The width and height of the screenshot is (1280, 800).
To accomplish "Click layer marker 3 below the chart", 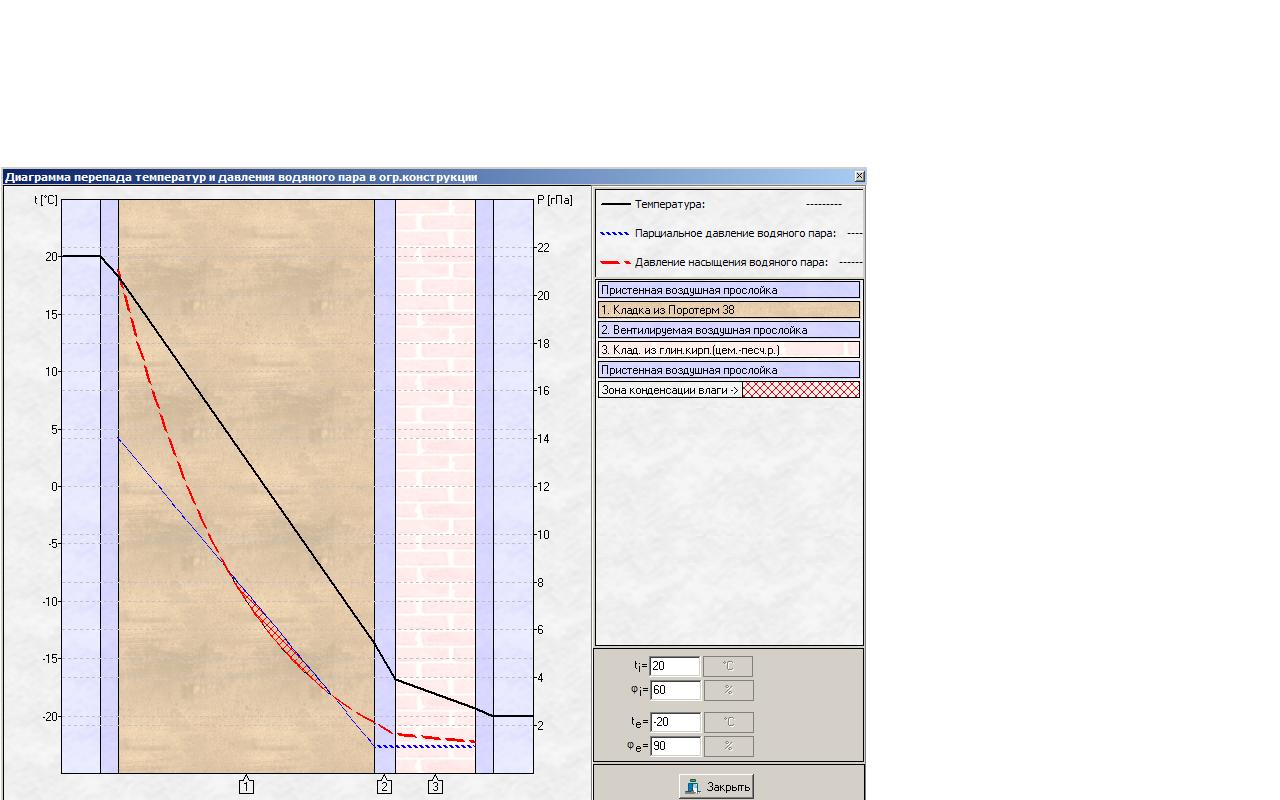I will click(x=435, y=786).
